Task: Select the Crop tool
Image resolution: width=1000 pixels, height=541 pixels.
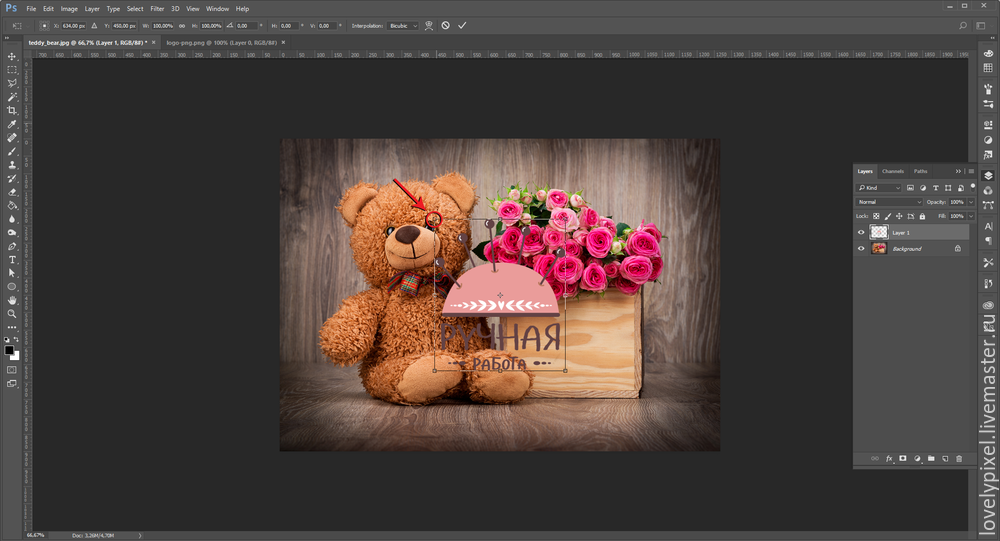Action: tap(12, 110)
